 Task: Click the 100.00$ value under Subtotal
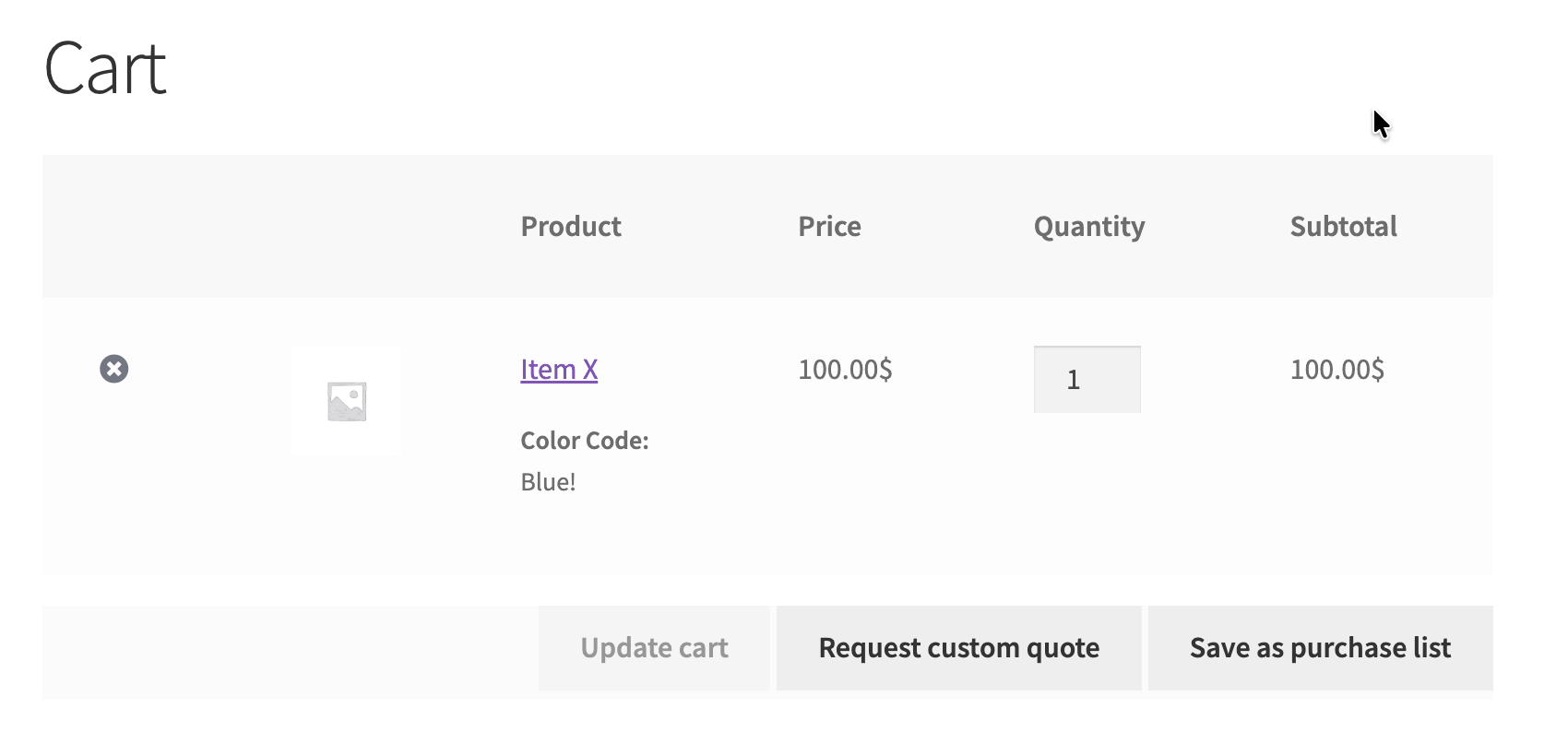pyautogui.click(x=1337, y=370)
